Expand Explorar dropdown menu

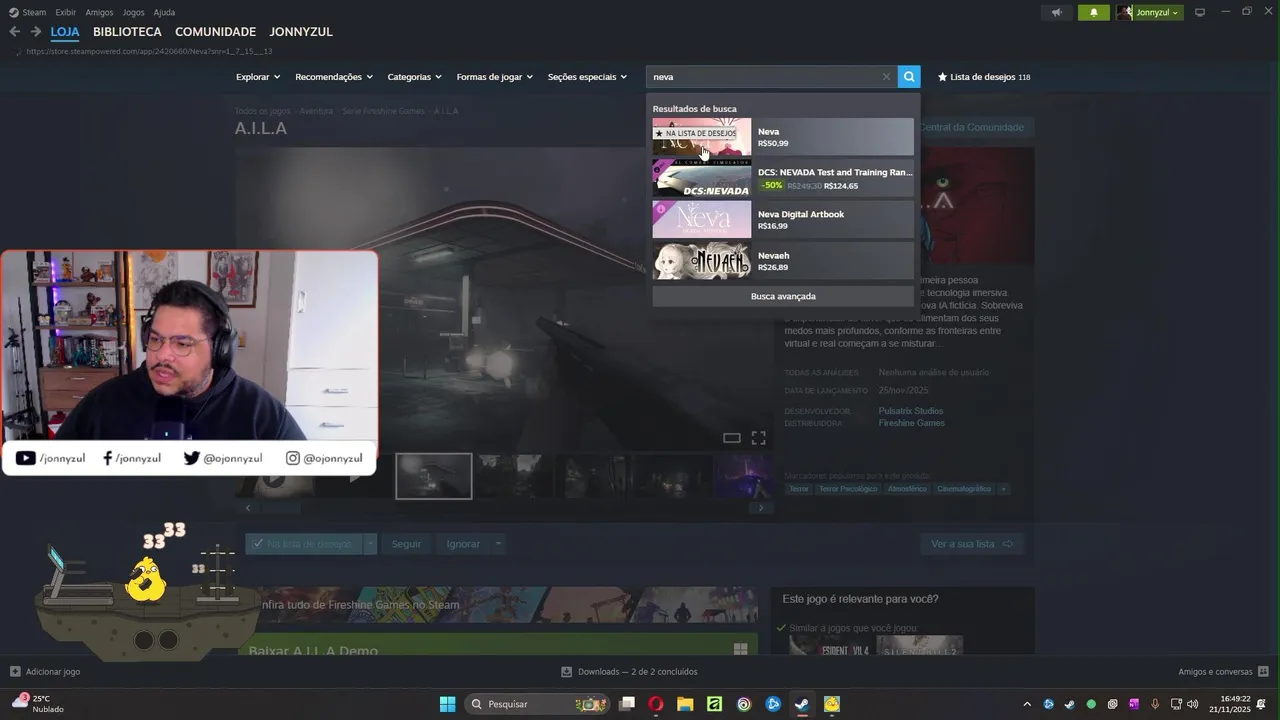(258, 77)
